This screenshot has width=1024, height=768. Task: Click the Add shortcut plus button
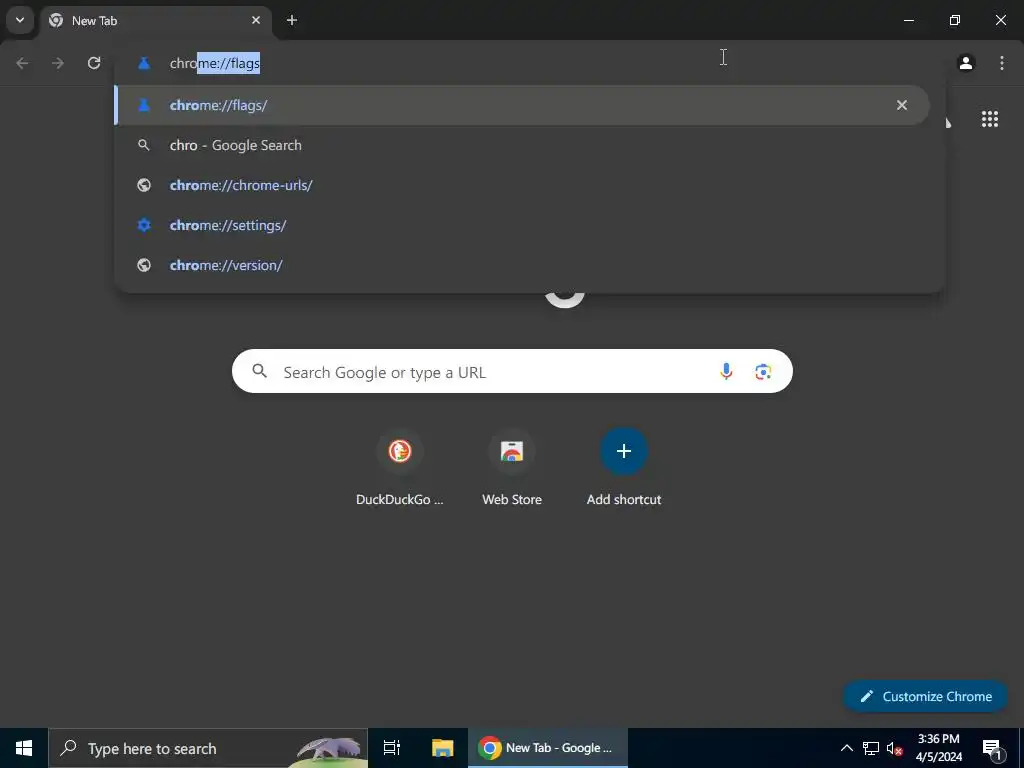pyautogui.click(x=624, y=451)
